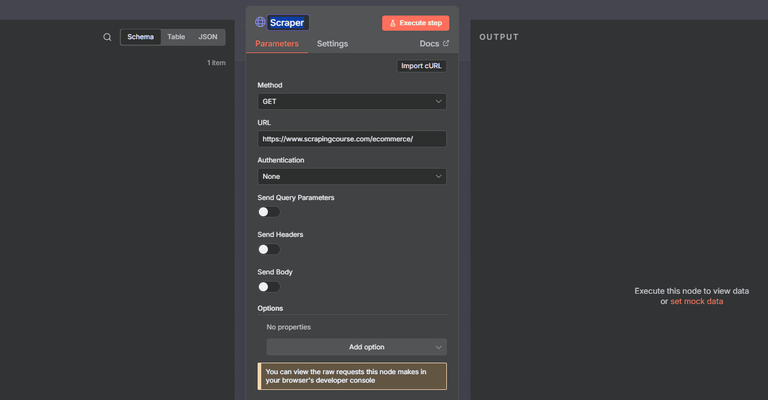
Task: Click the search magnifier icon in input panel
Action: pos(107,37)
